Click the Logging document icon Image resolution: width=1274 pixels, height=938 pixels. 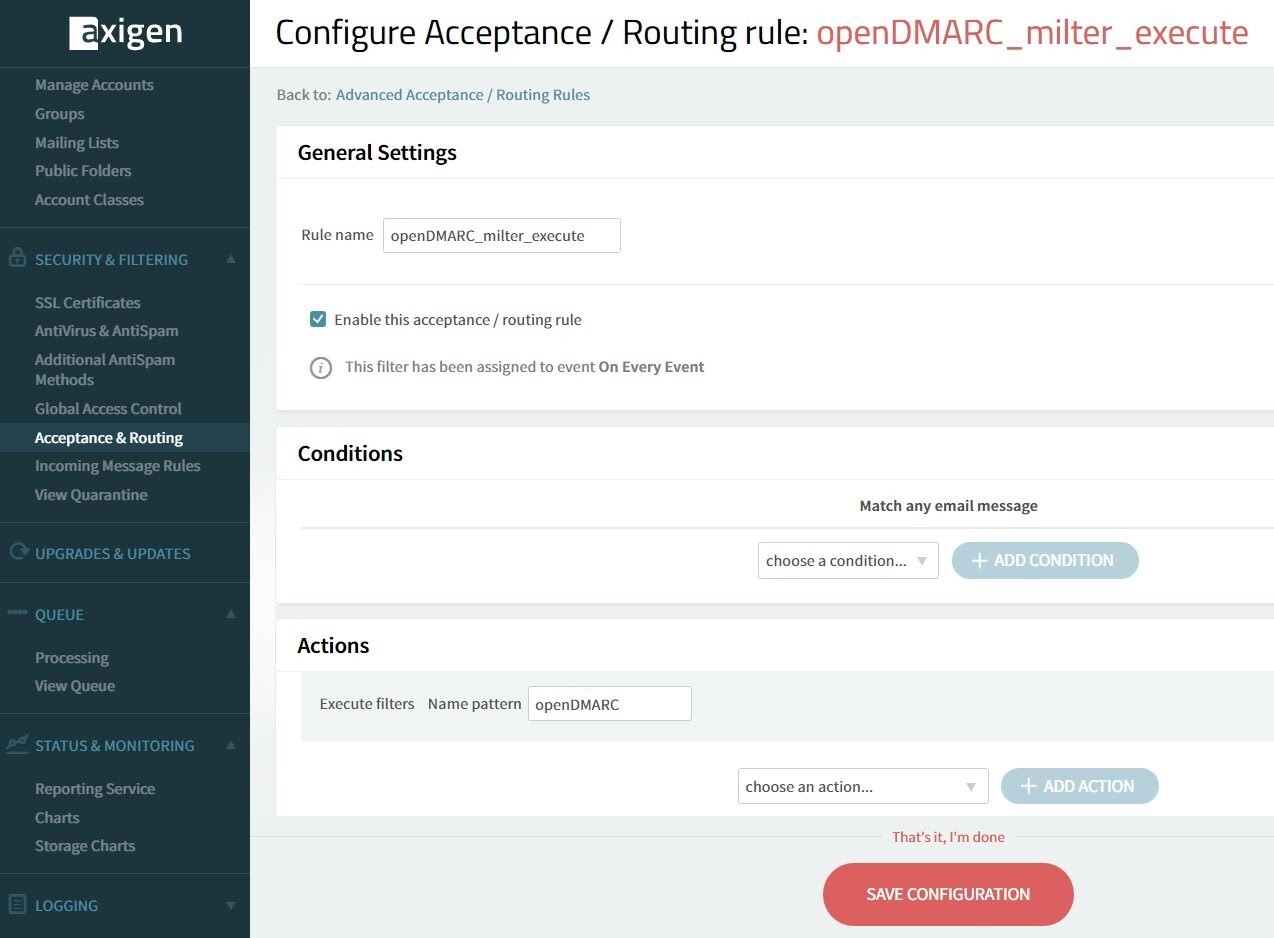click(x=17, y=905)
